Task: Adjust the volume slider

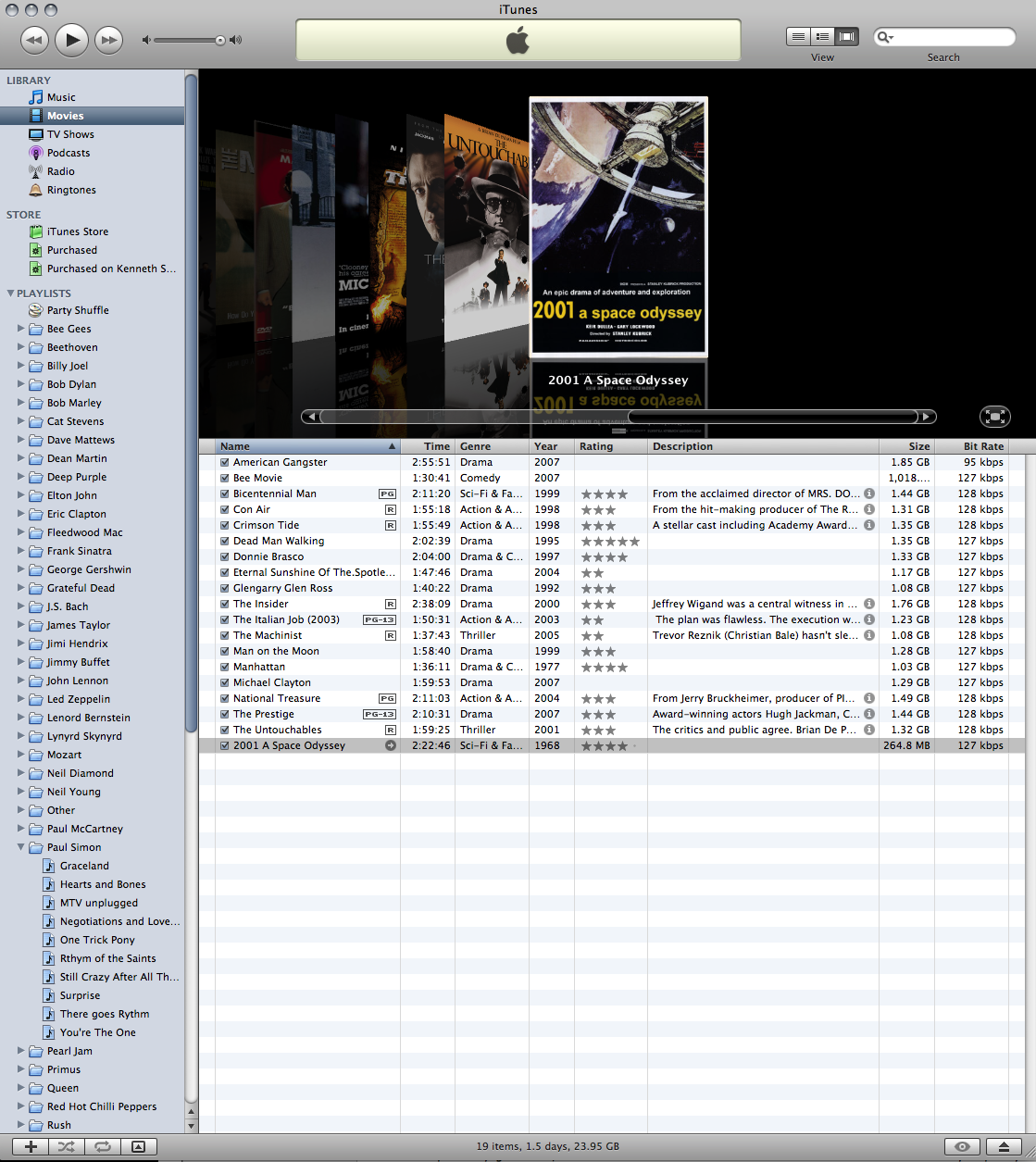Action: (x=220, y=40)
